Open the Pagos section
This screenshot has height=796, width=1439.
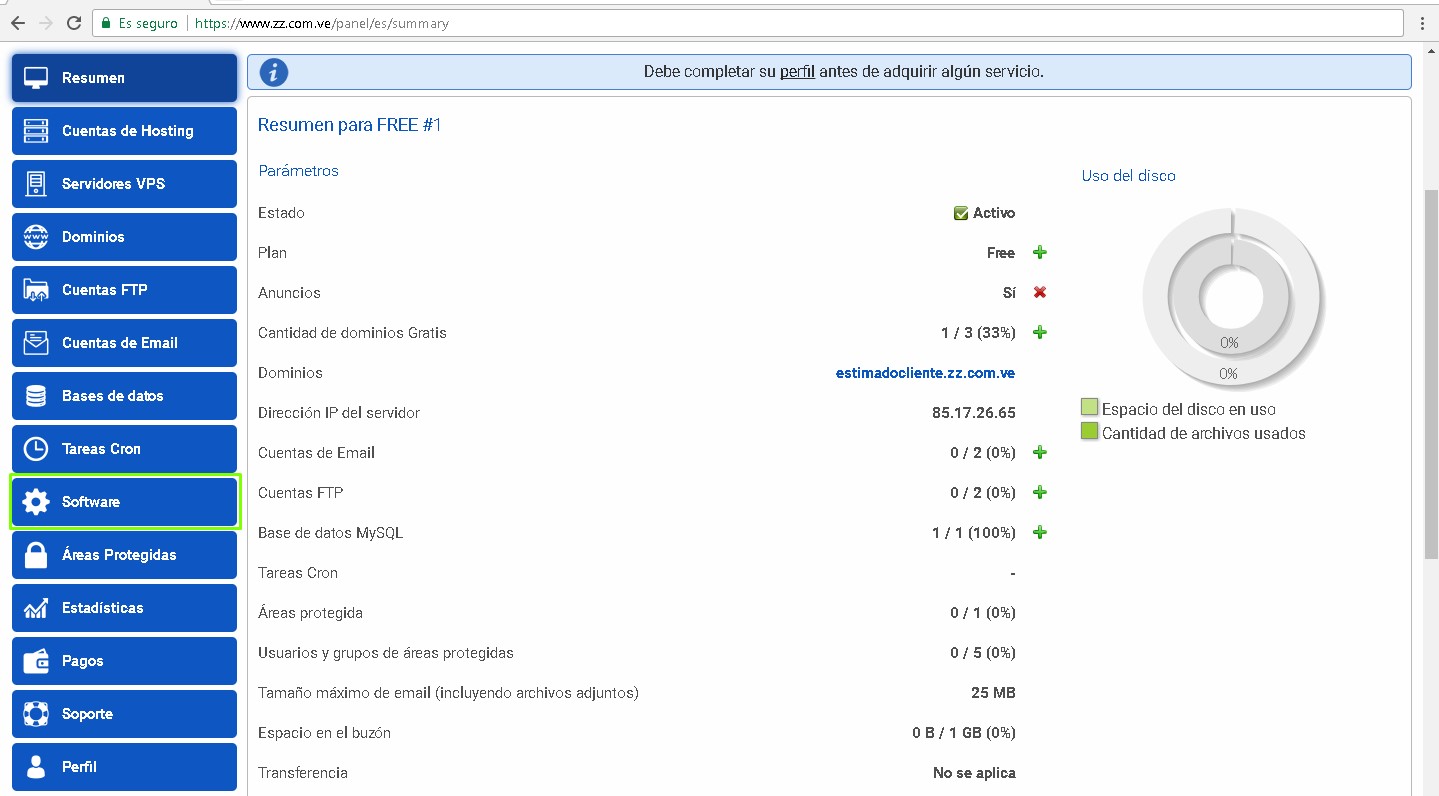pyautogui.click(x=124, y=661)
